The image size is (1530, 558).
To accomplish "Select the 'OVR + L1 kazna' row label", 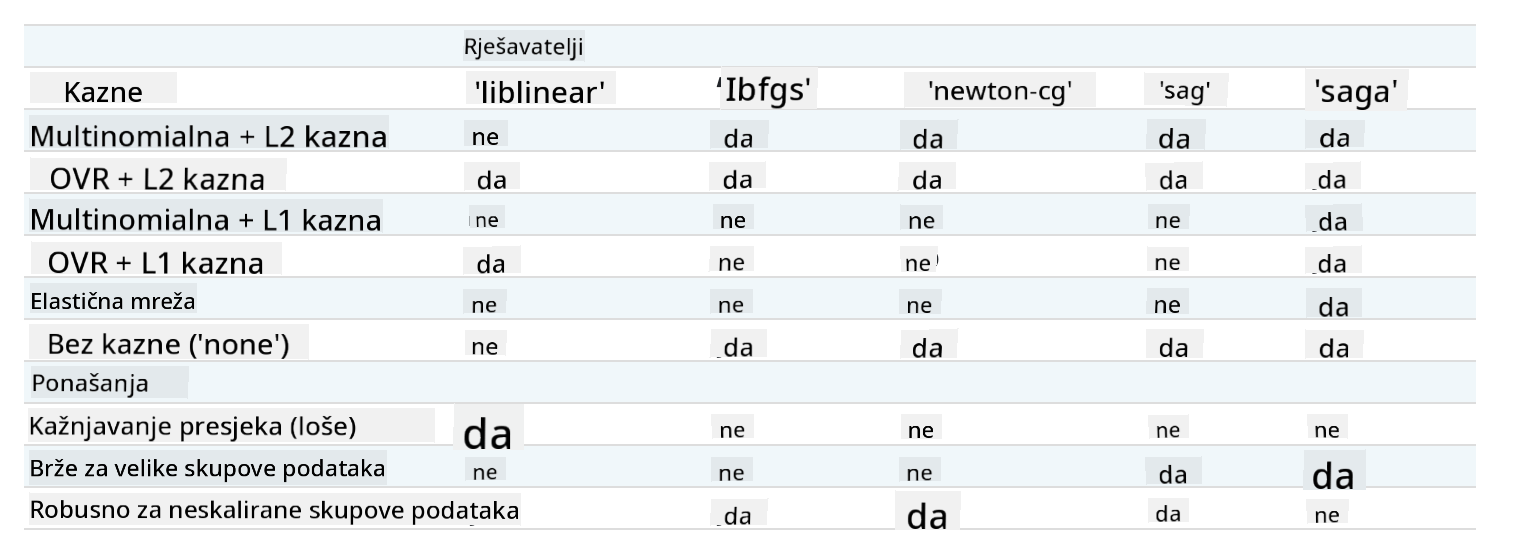I will pos(155,262).
